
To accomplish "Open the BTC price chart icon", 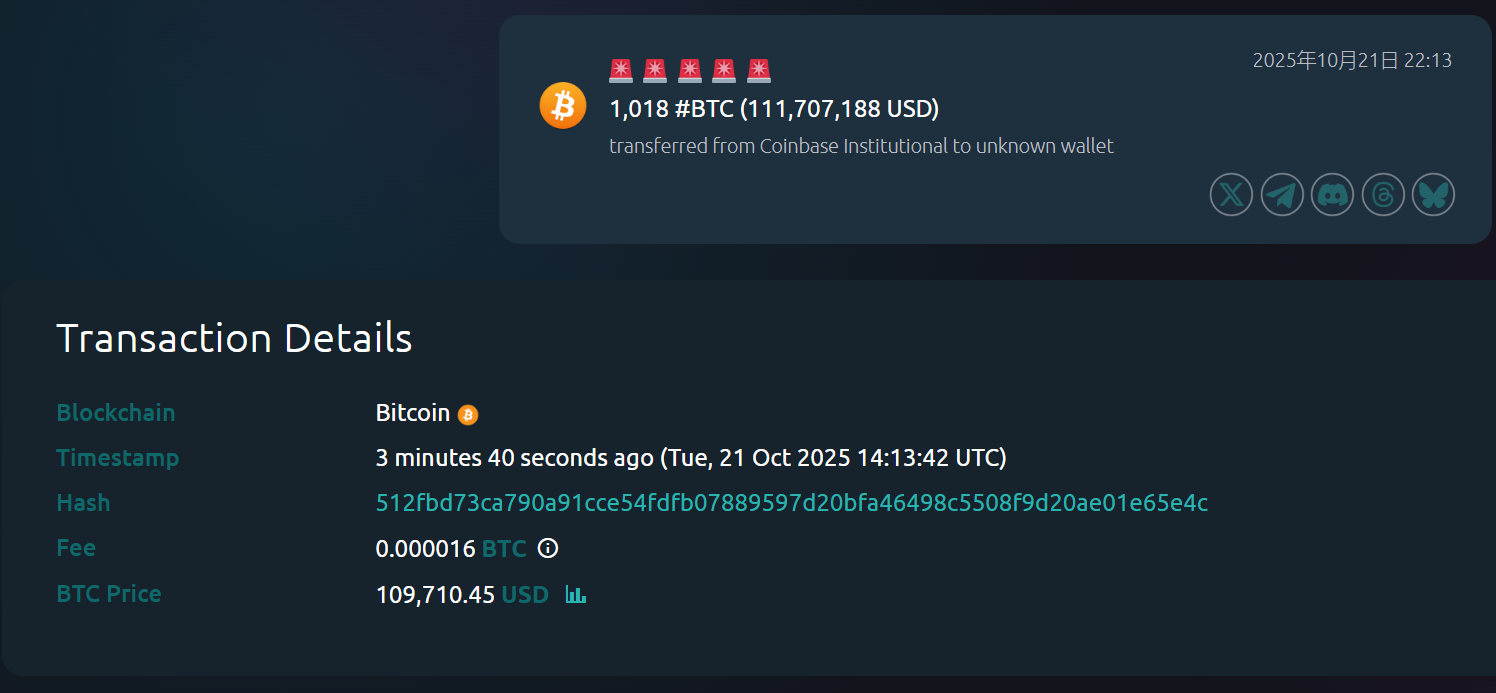I will (x=575, y=593).
